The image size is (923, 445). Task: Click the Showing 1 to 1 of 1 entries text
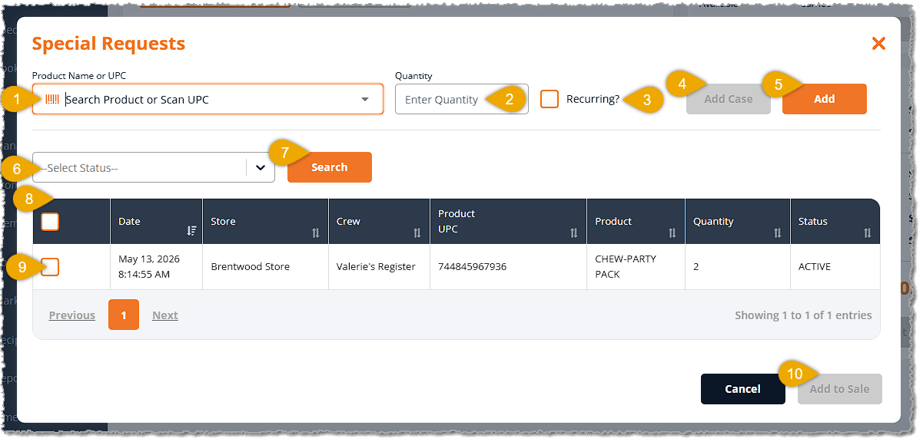click(x=804, y=316)
